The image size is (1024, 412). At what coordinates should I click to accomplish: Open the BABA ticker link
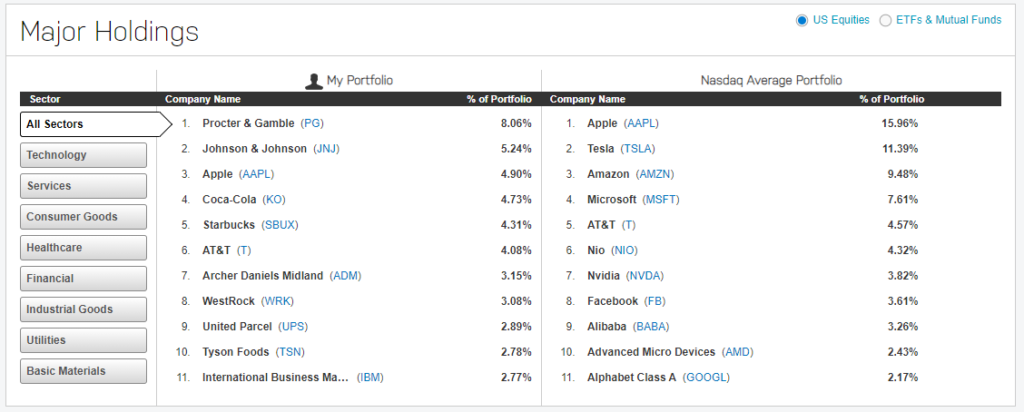click(x=652, y=326)
